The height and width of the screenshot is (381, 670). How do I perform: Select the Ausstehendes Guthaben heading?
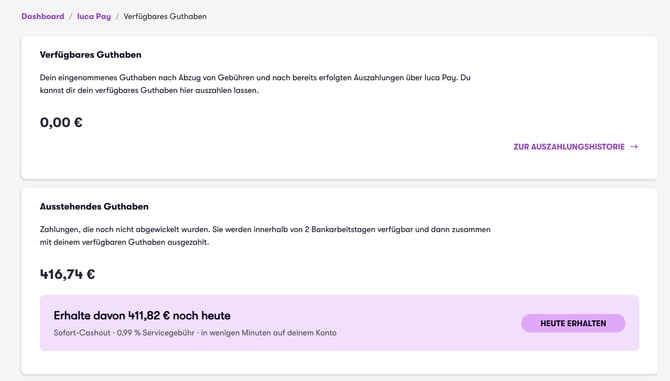click(94, 206)
